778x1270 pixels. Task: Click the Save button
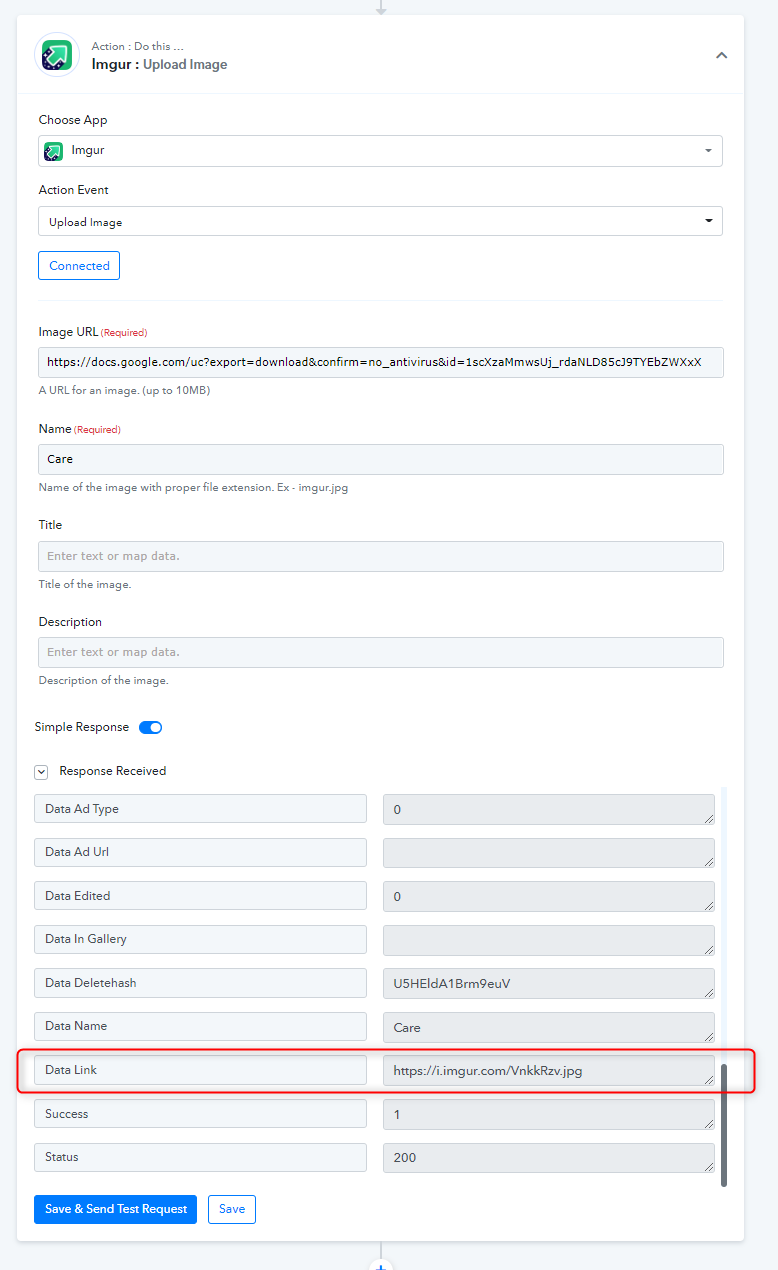coord(232,1209)
